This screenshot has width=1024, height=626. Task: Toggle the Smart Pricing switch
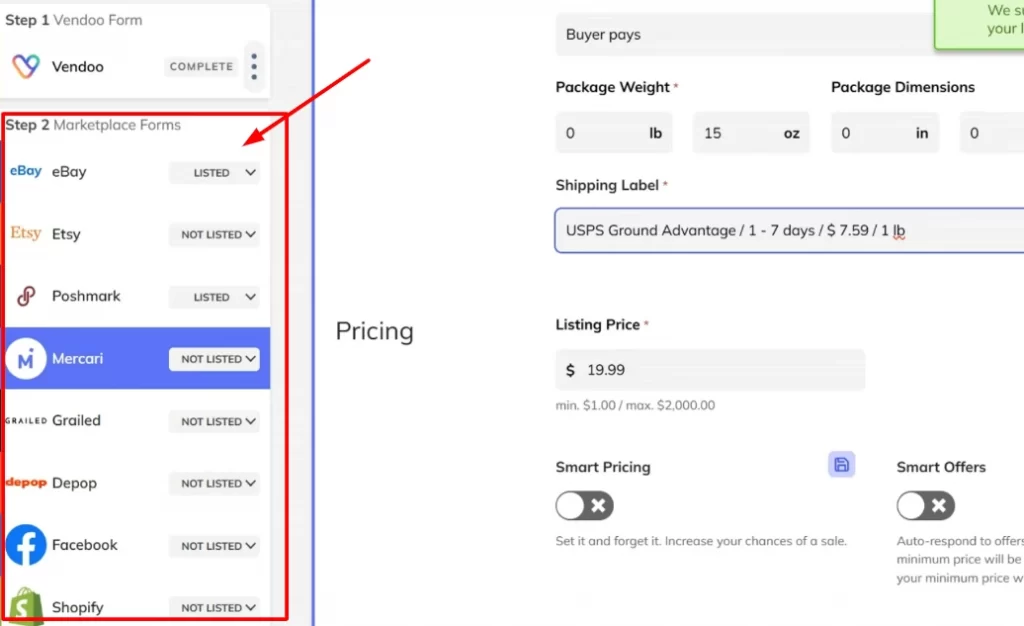click(x=584, y=505)
